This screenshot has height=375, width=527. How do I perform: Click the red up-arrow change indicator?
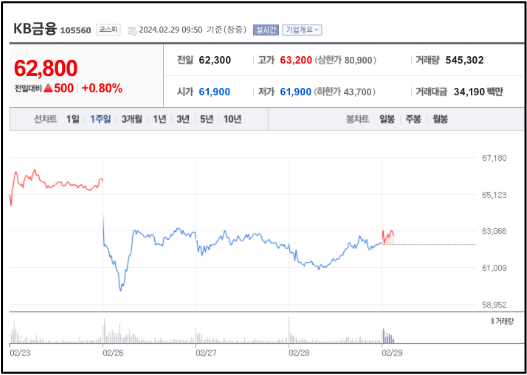tap(48, 89)
